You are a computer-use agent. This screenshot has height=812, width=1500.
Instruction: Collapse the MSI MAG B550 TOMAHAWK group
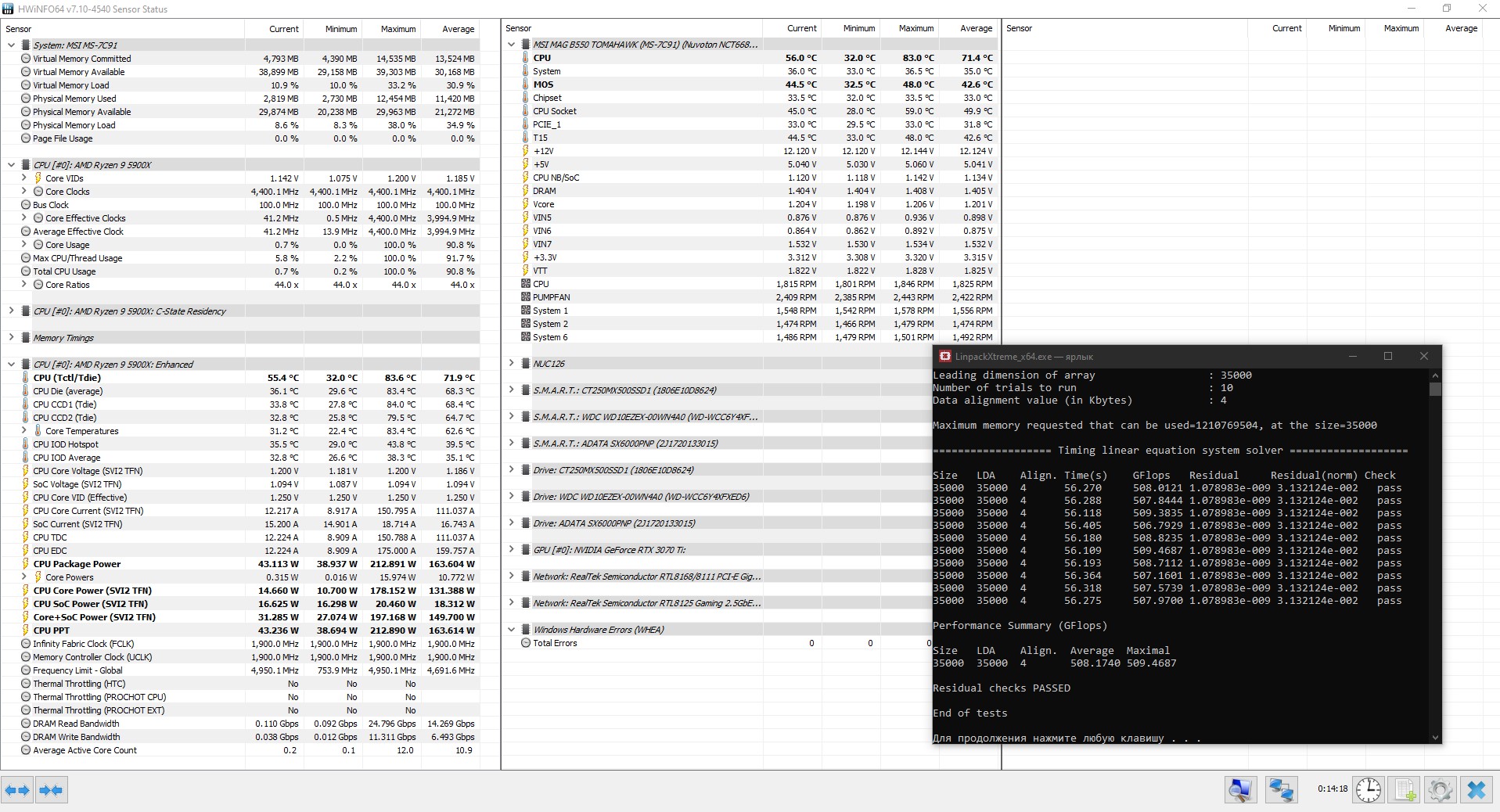[511, 45]
